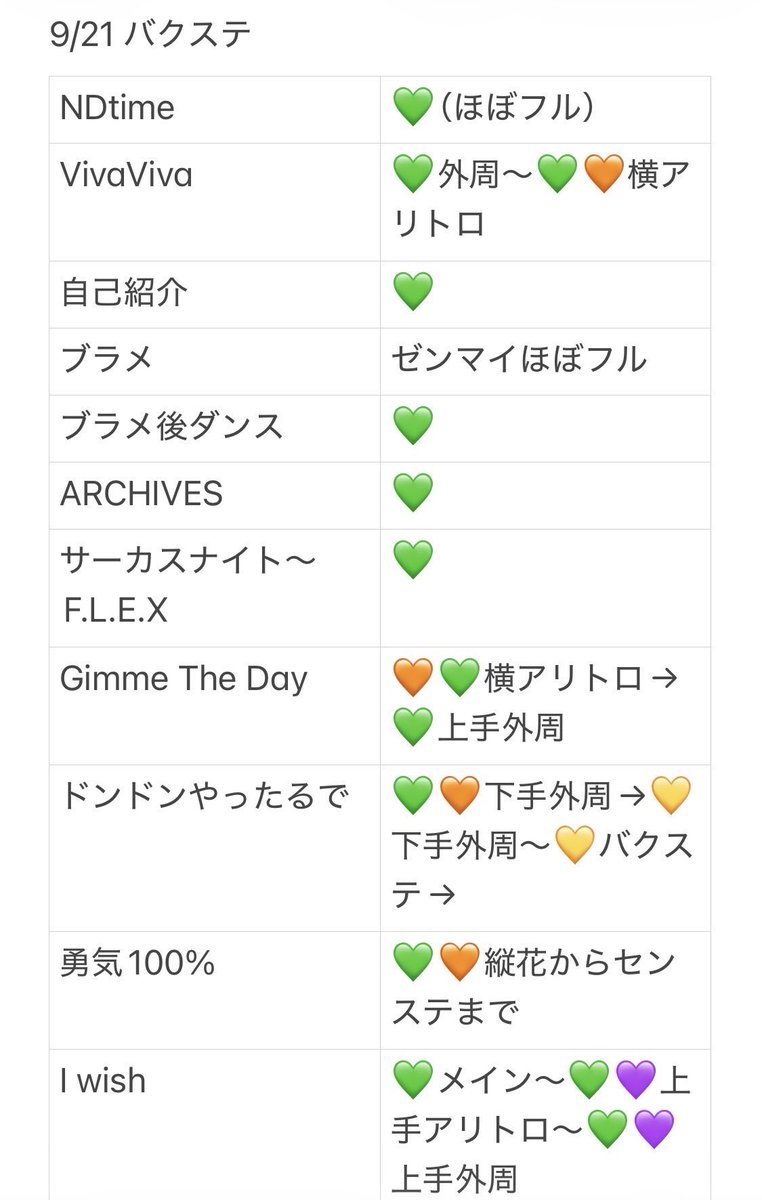Image resolution: width=762 pixels, height=1200 pixels.
Task: Tap the orange heart in the VivaViva row
Action: coord(603,176)
